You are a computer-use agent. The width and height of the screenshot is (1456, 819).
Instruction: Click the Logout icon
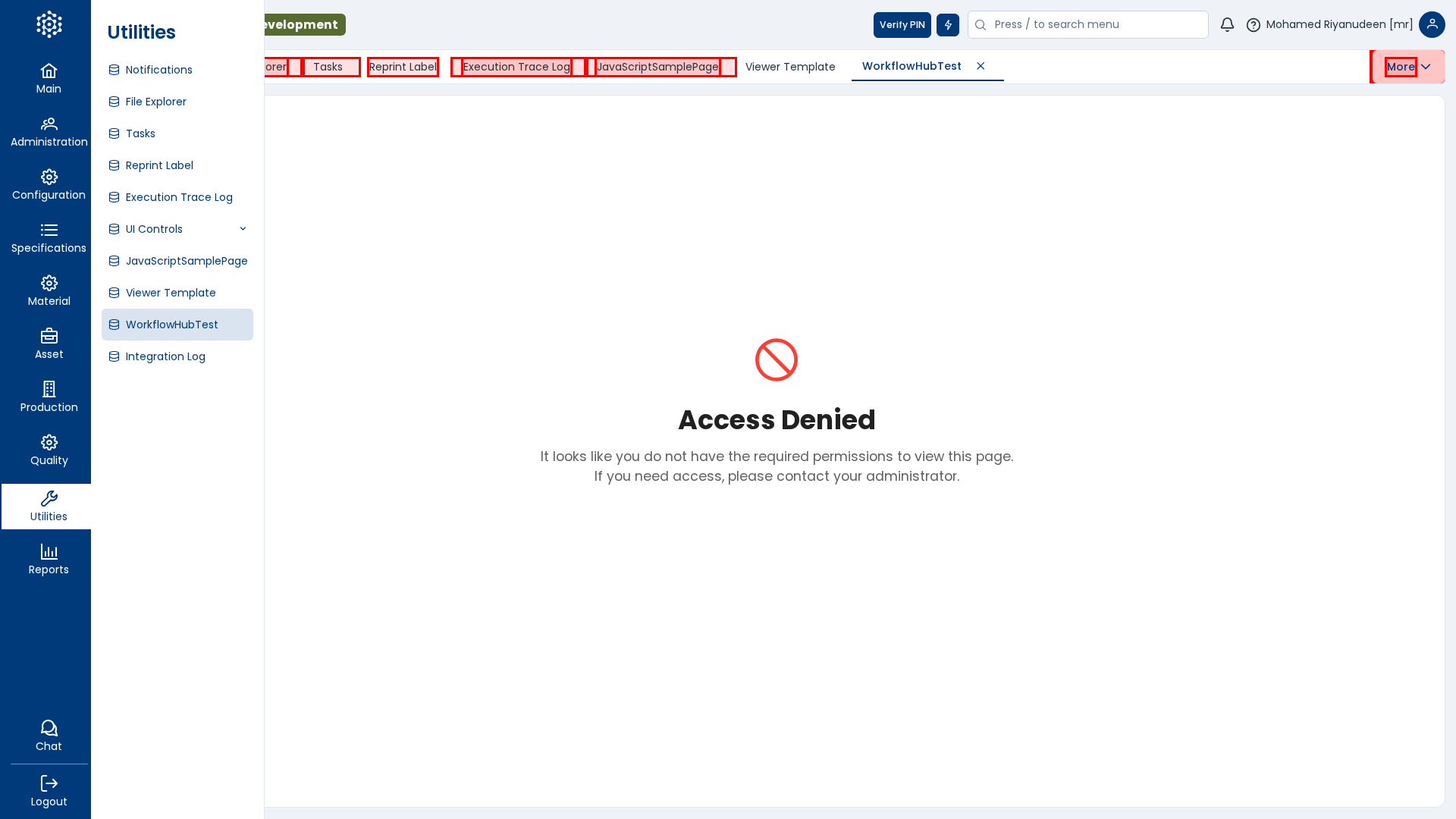click(49, 784)
